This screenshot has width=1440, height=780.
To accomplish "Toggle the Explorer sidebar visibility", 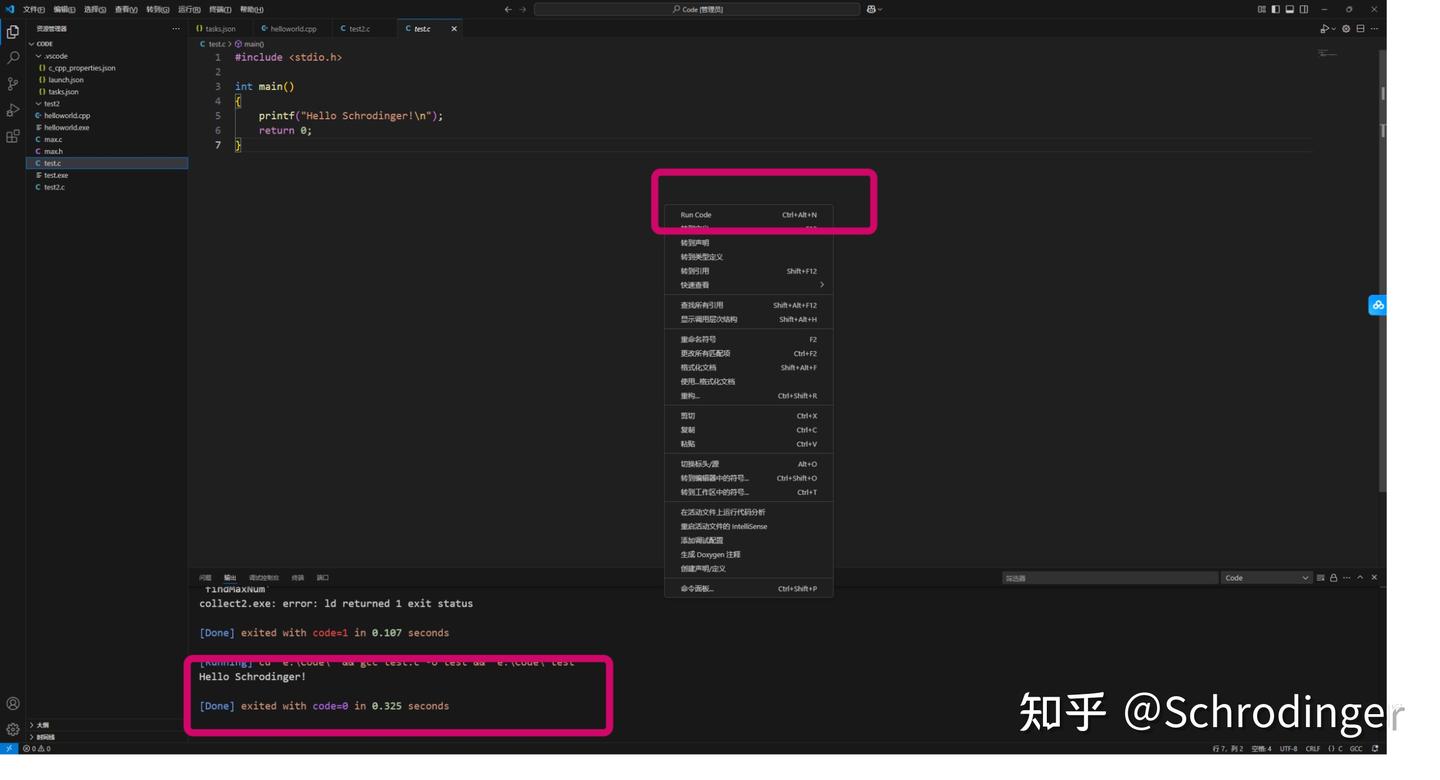I will [1275, 9].
